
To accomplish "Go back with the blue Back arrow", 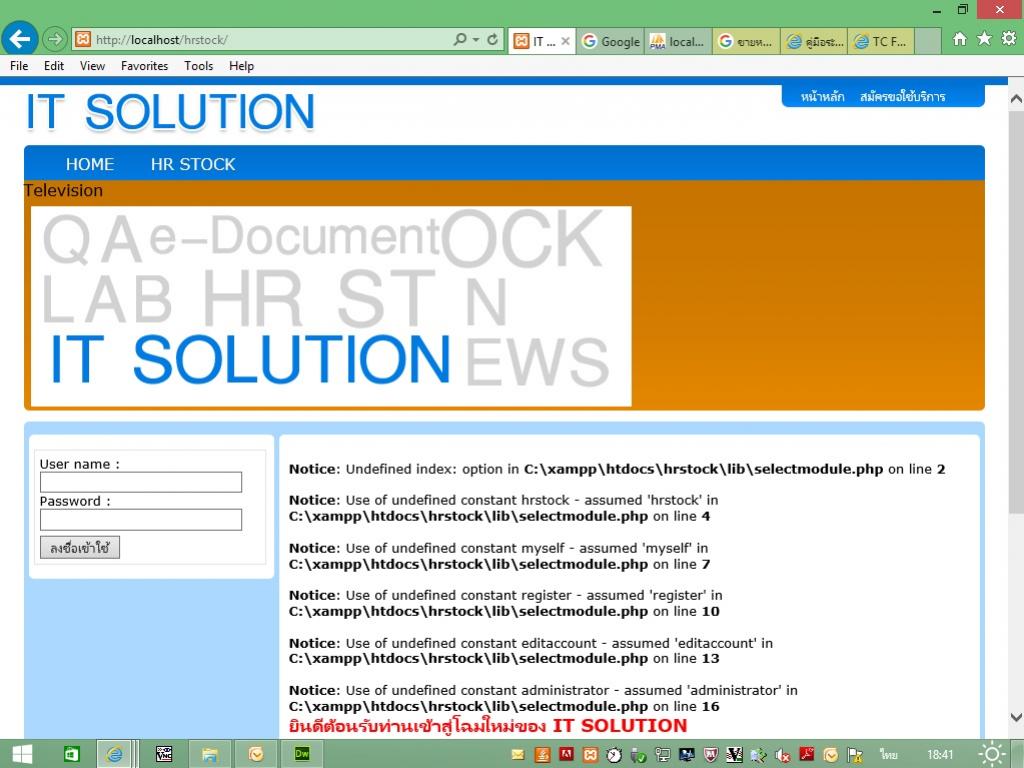I will click(20, 39).
